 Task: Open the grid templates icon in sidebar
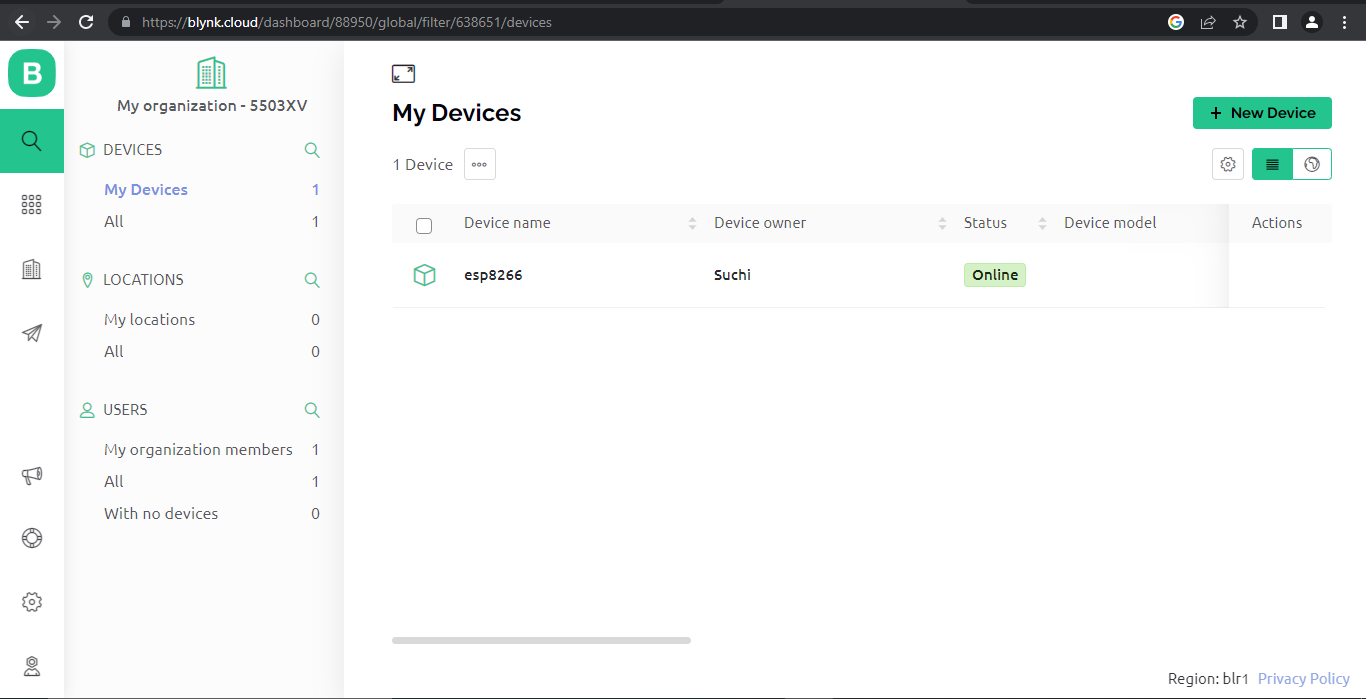tap(32, 205)
